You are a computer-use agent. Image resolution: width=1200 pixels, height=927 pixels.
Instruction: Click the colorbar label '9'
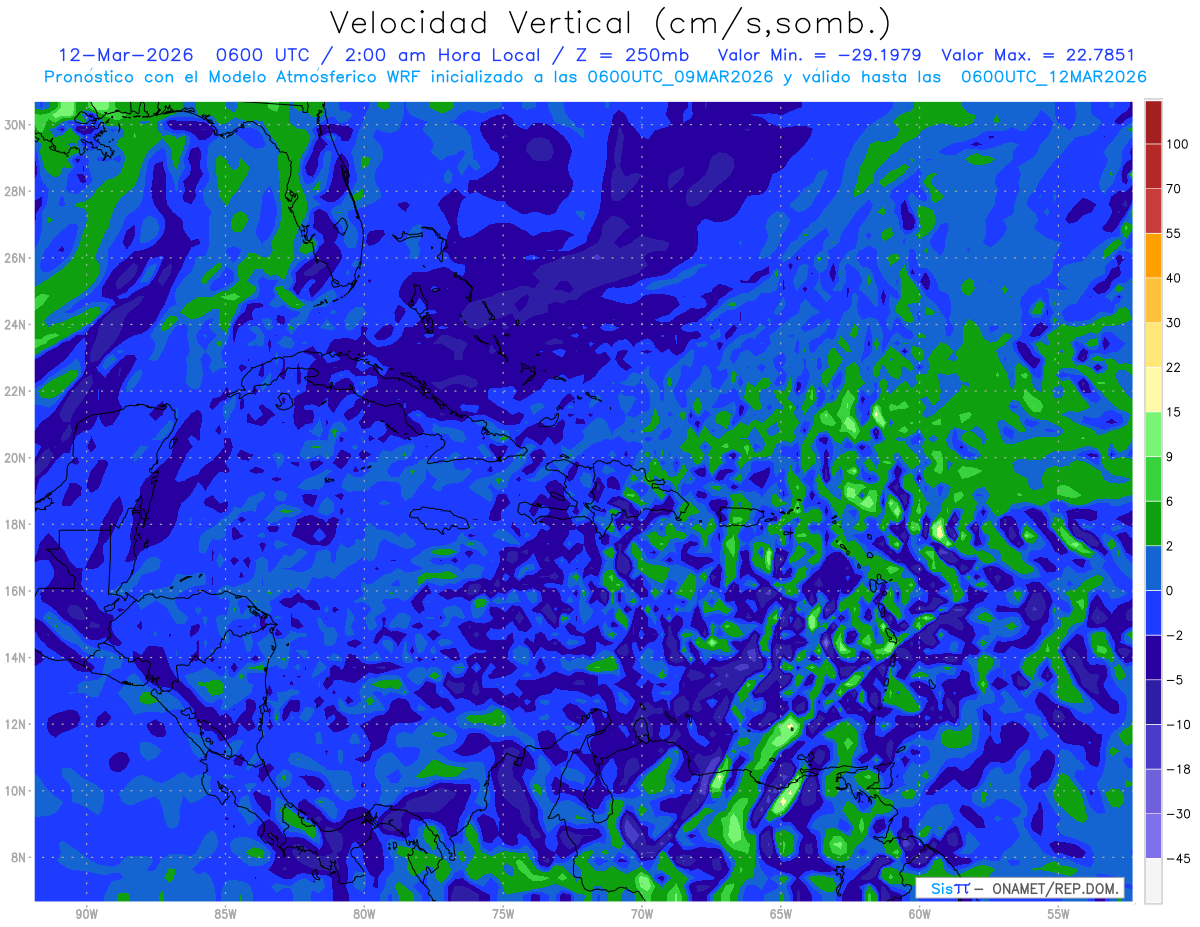tap(1170, 457)
